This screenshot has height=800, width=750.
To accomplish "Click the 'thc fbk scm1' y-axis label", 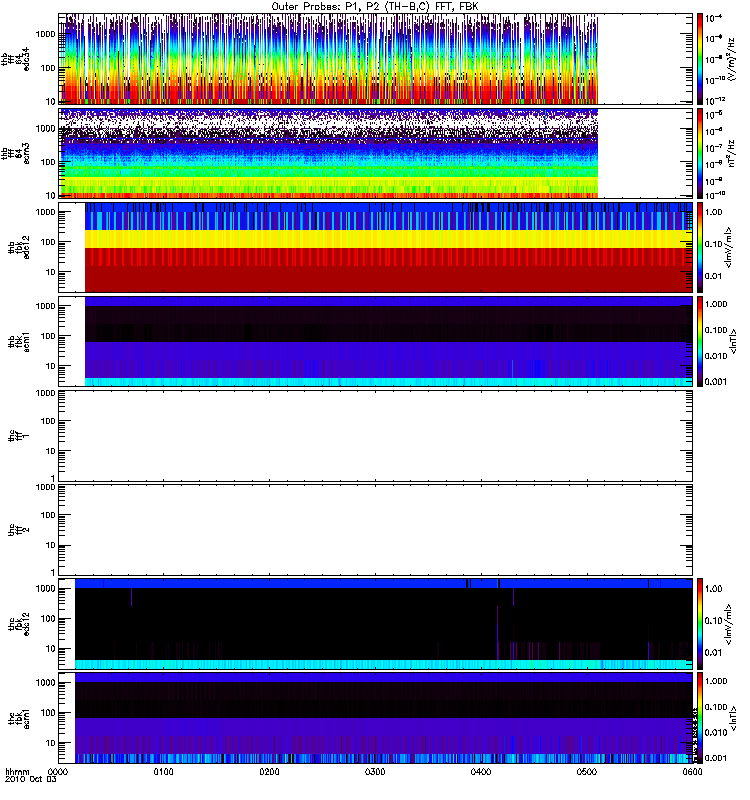I will click(19, 718).
